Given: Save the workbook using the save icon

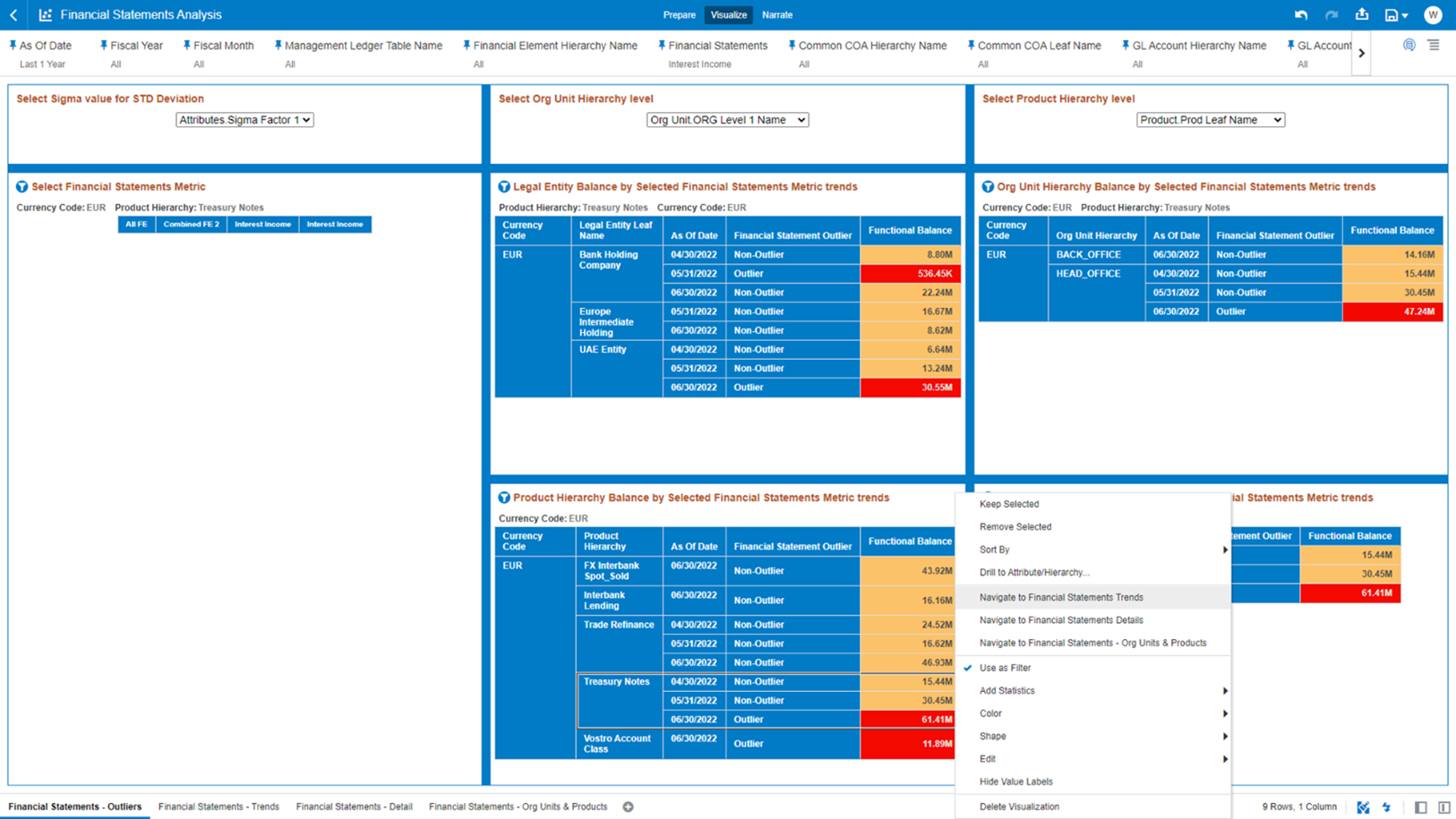Looking at the screenshot, I should (1392, 15).
